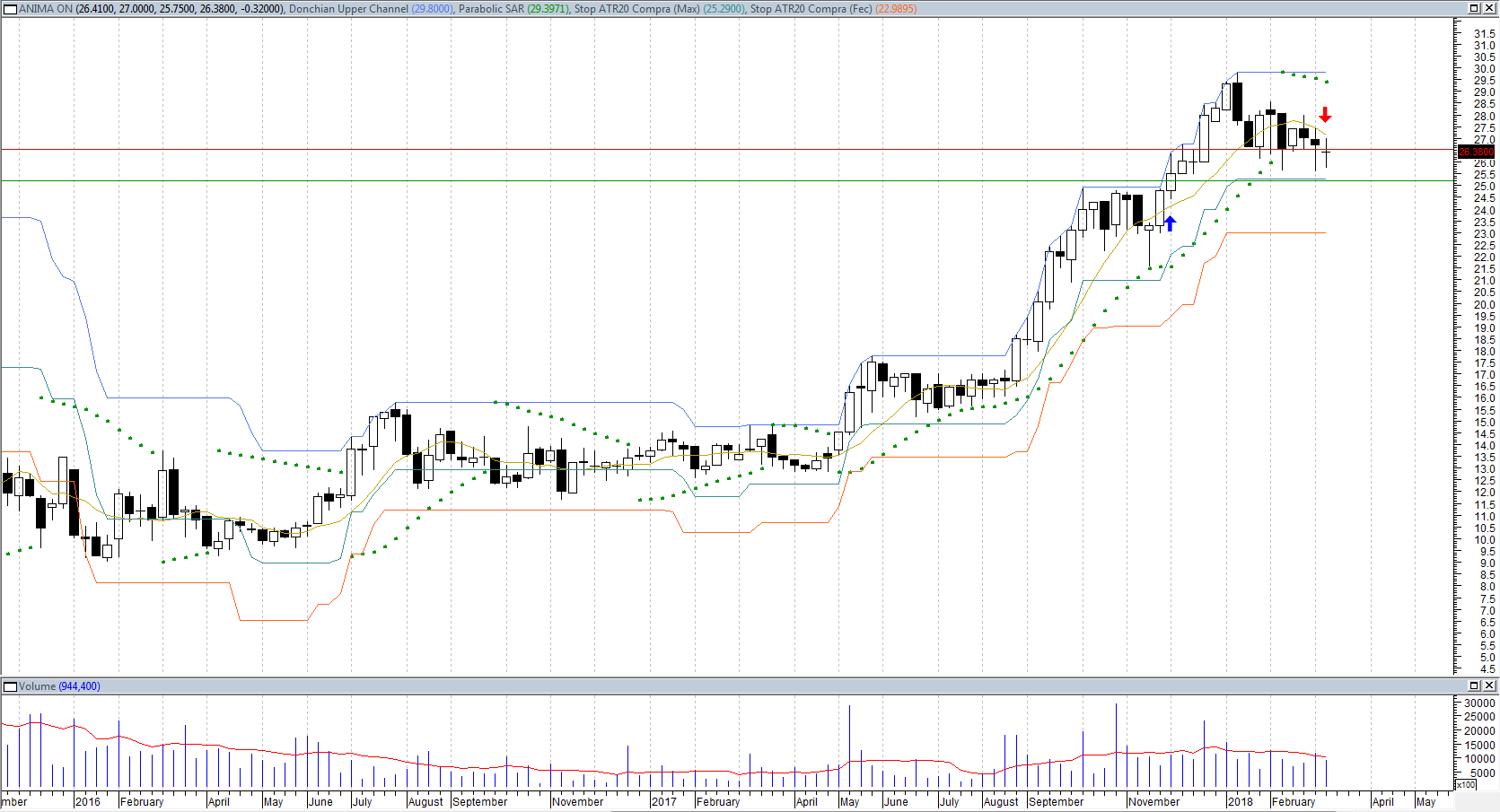Select the Donchian Upper Channel label
This screenshot has height=812, width=1500.
point(348,9)
